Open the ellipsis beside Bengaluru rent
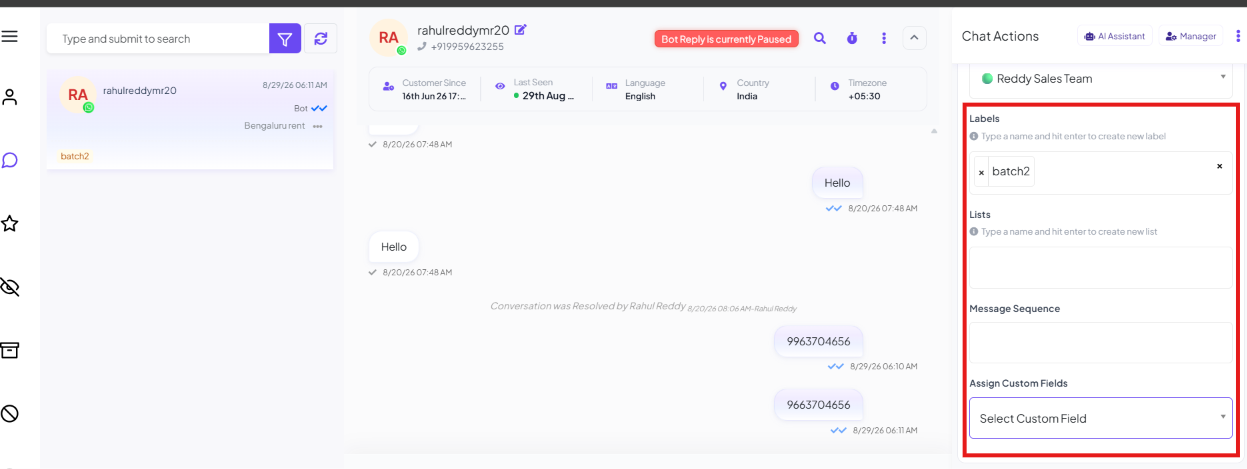This screenshot has width=1247, height=469. (x=318, y=126)
